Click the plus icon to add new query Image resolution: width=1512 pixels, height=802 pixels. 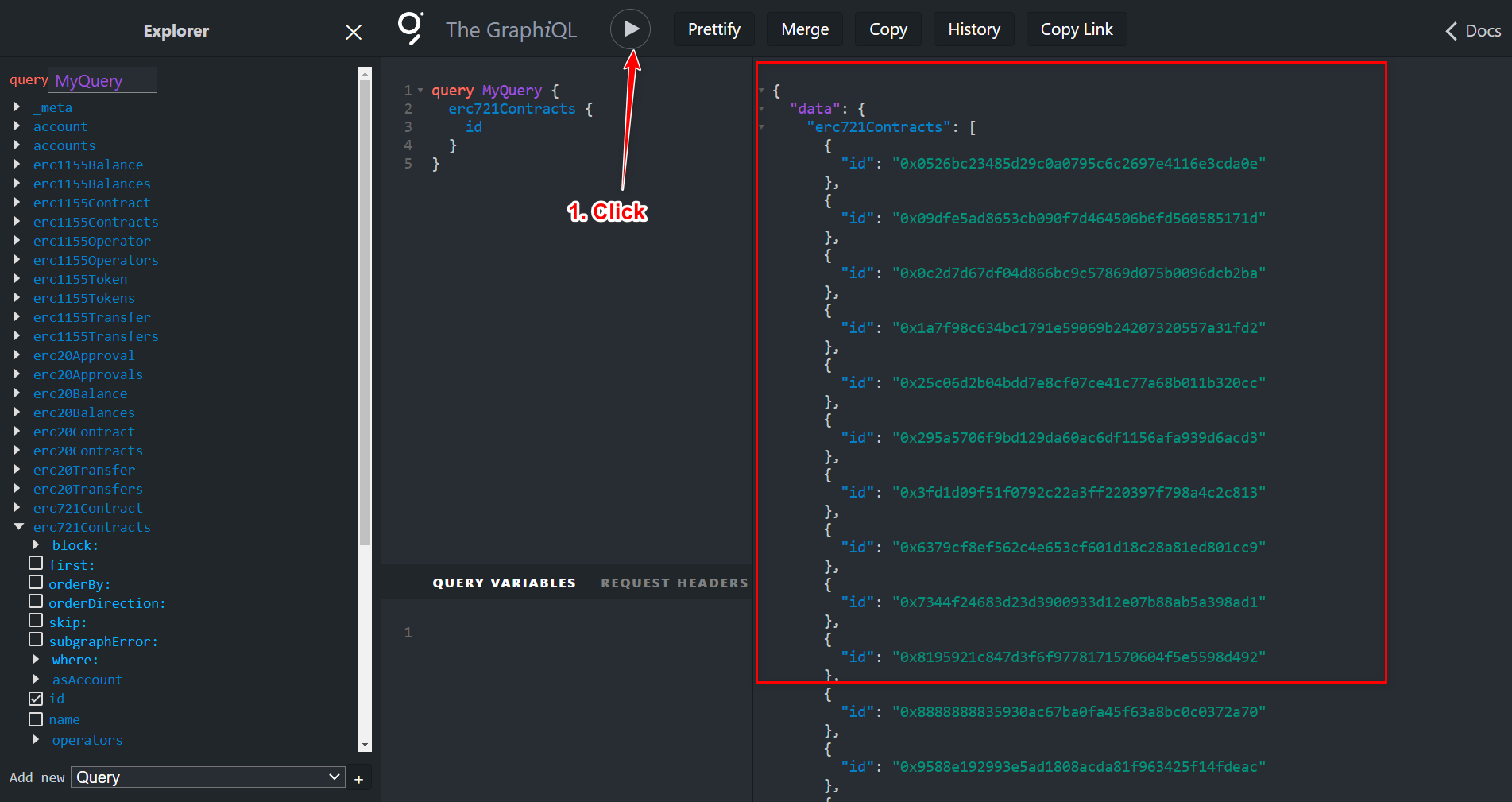pos(359,779)
